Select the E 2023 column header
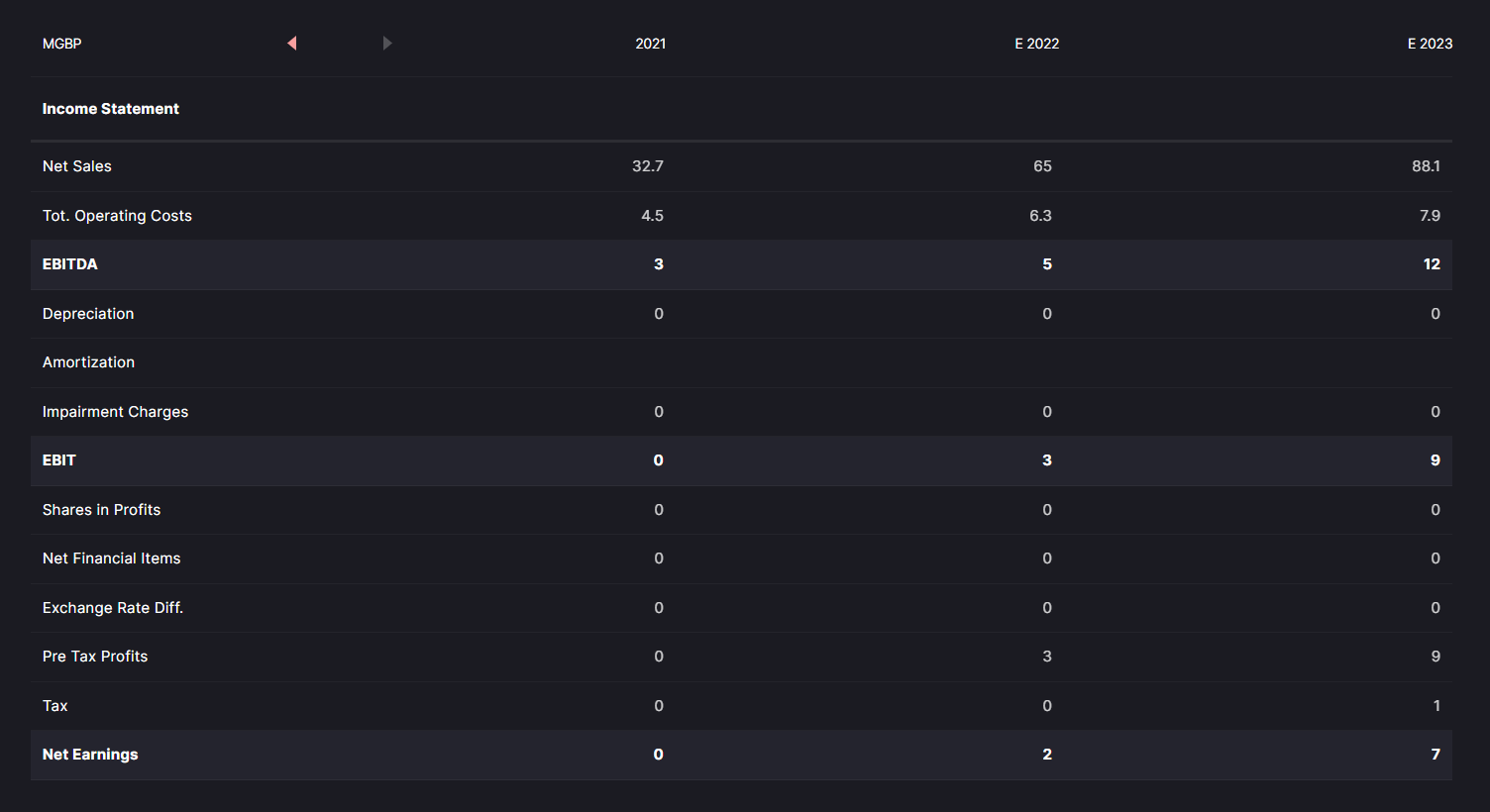The height and width of the screenshot is (812, 1490). tap(1429, 44)
